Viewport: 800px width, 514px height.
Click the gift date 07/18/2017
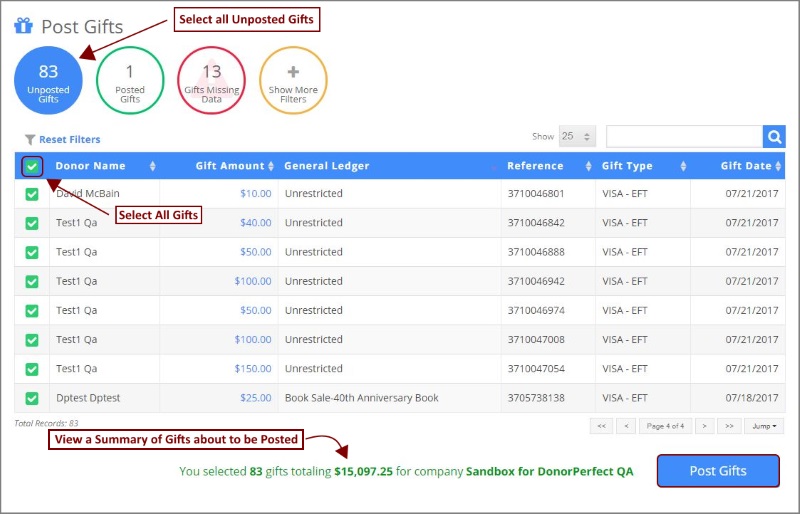(x=752, y=398)
